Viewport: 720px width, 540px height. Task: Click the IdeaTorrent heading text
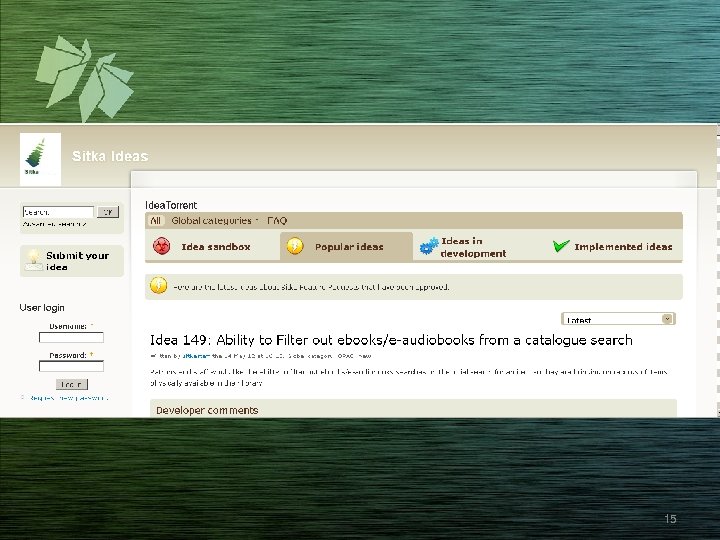tap(171, 205)
